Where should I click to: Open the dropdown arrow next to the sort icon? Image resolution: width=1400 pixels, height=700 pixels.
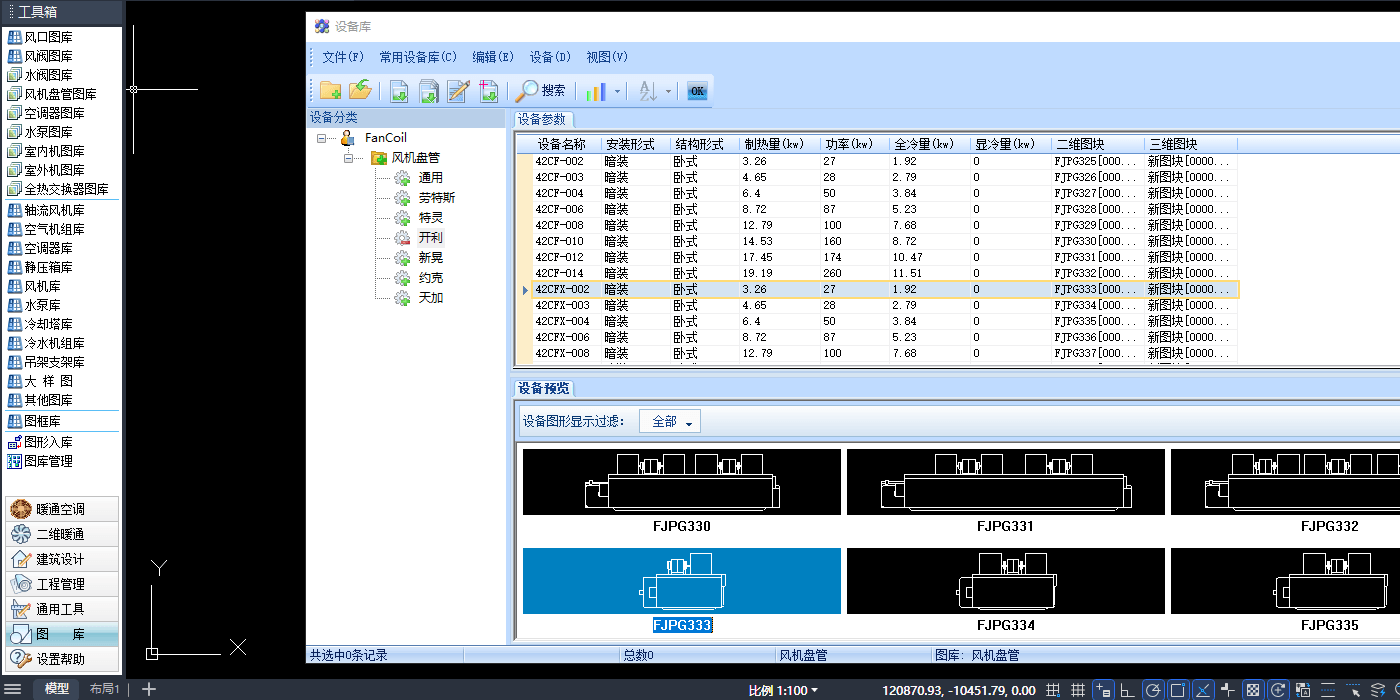(x=668, y=91)
